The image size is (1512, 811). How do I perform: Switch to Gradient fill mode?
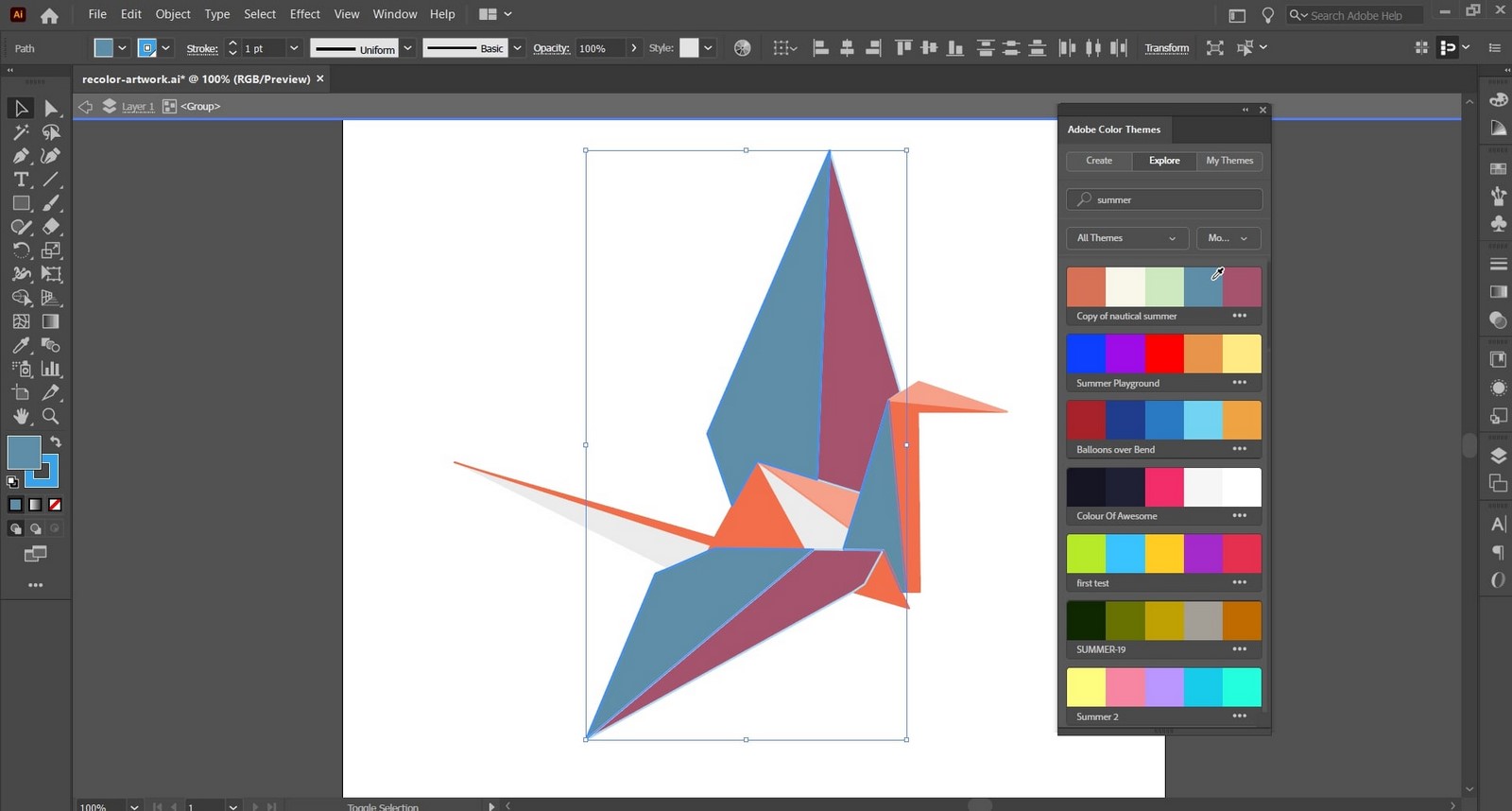click(x=35, y=505)
